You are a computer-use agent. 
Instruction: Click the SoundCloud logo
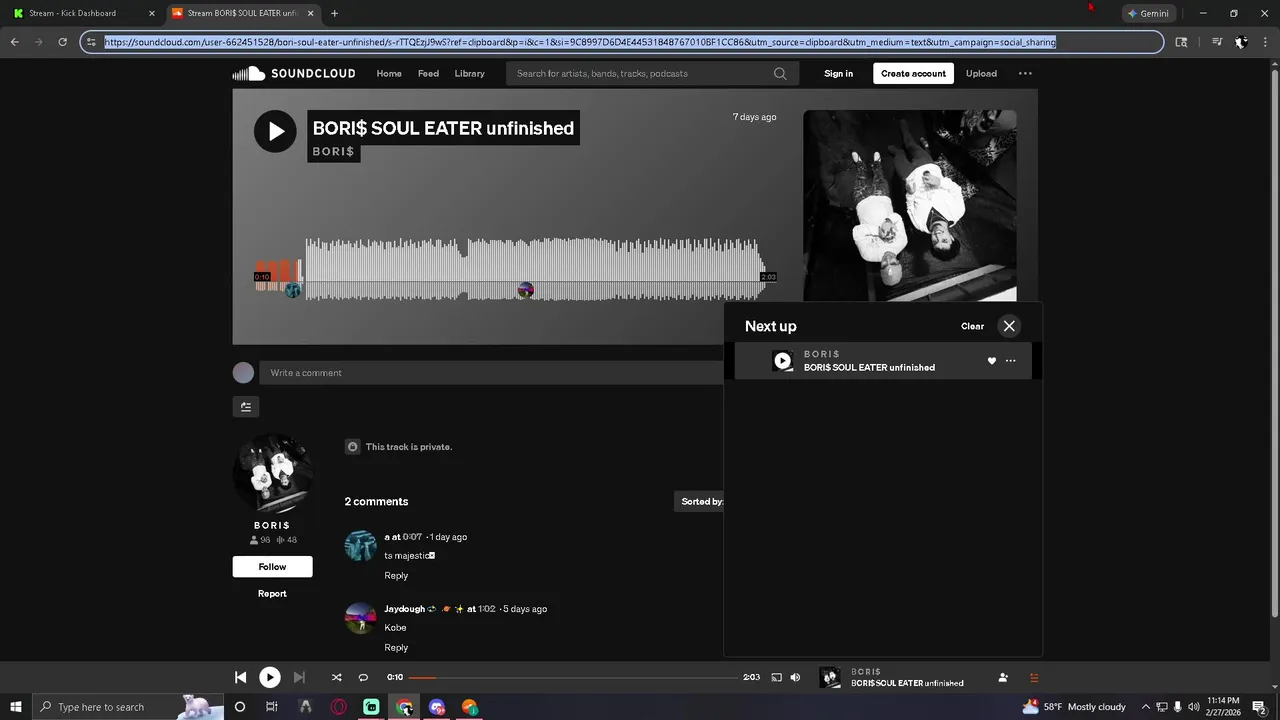point(294,73)
